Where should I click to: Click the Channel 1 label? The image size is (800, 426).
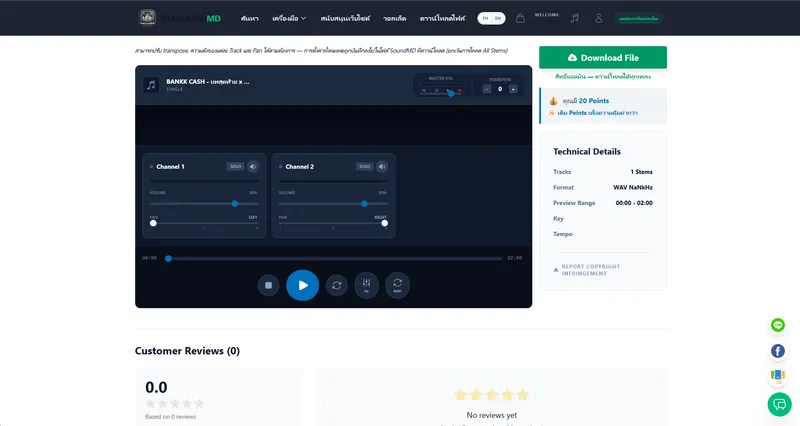pos(170,166)
